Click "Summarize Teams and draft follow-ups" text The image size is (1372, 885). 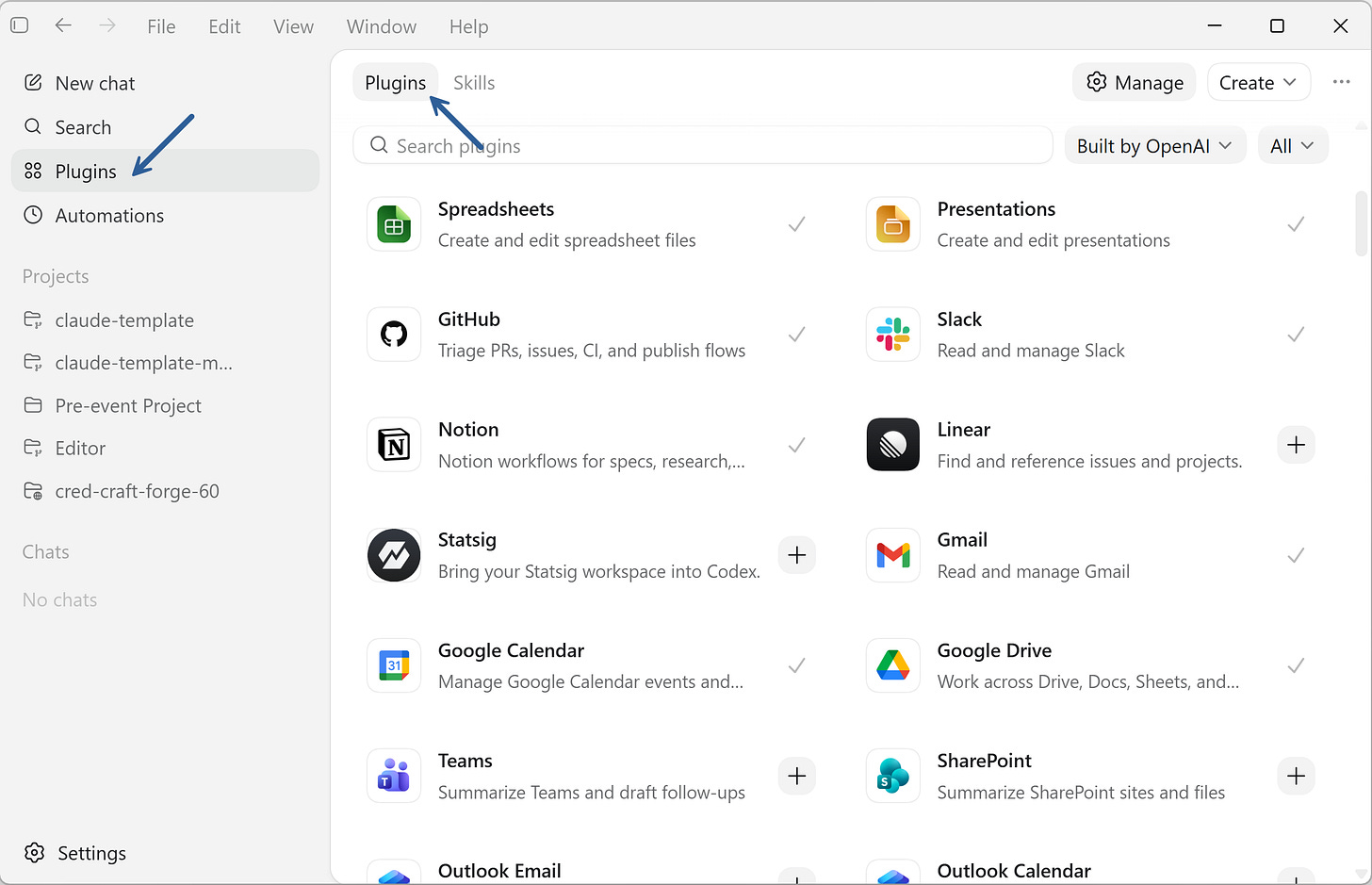(592, 793)
